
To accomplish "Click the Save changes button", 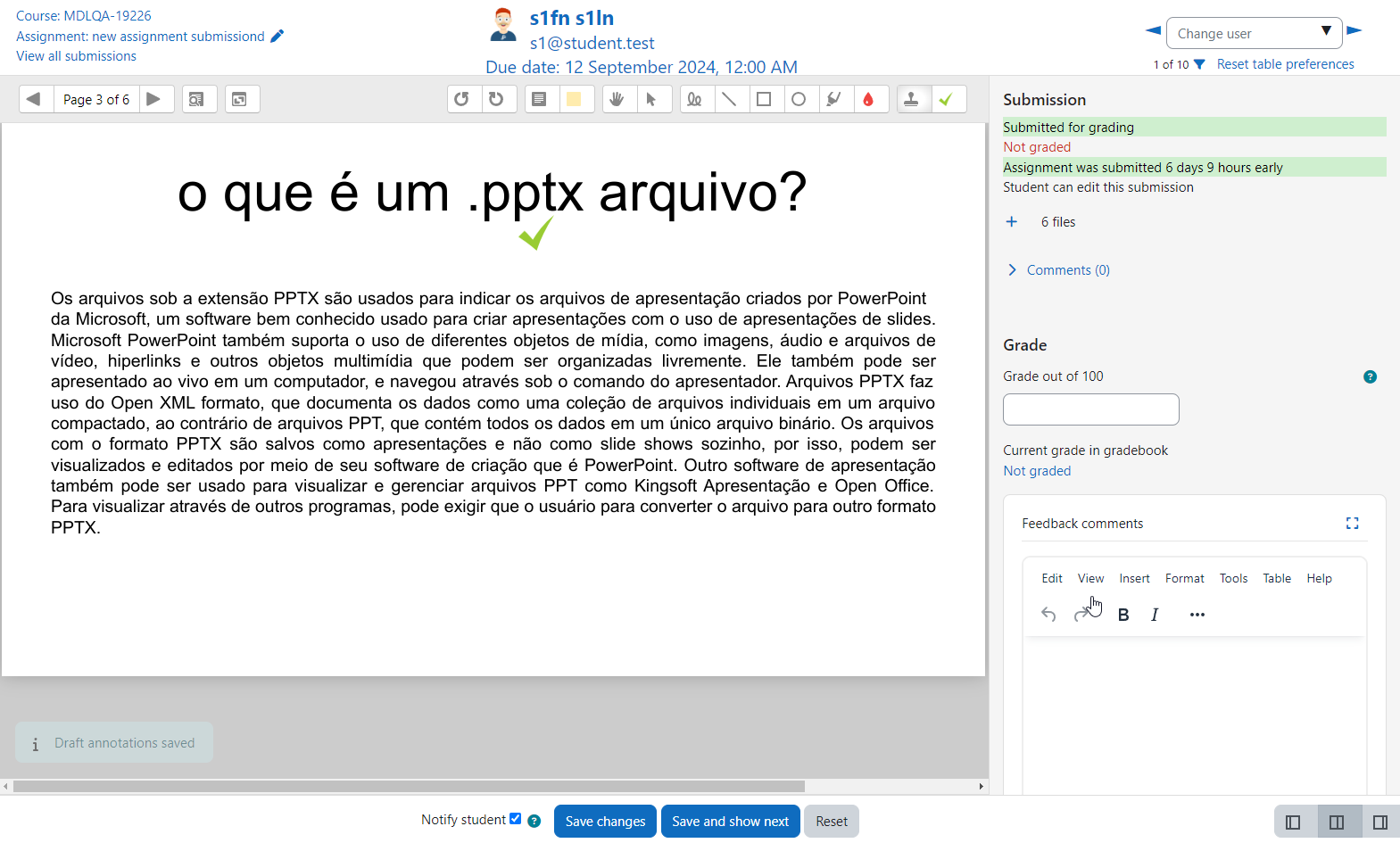I will tap(605, 822).
